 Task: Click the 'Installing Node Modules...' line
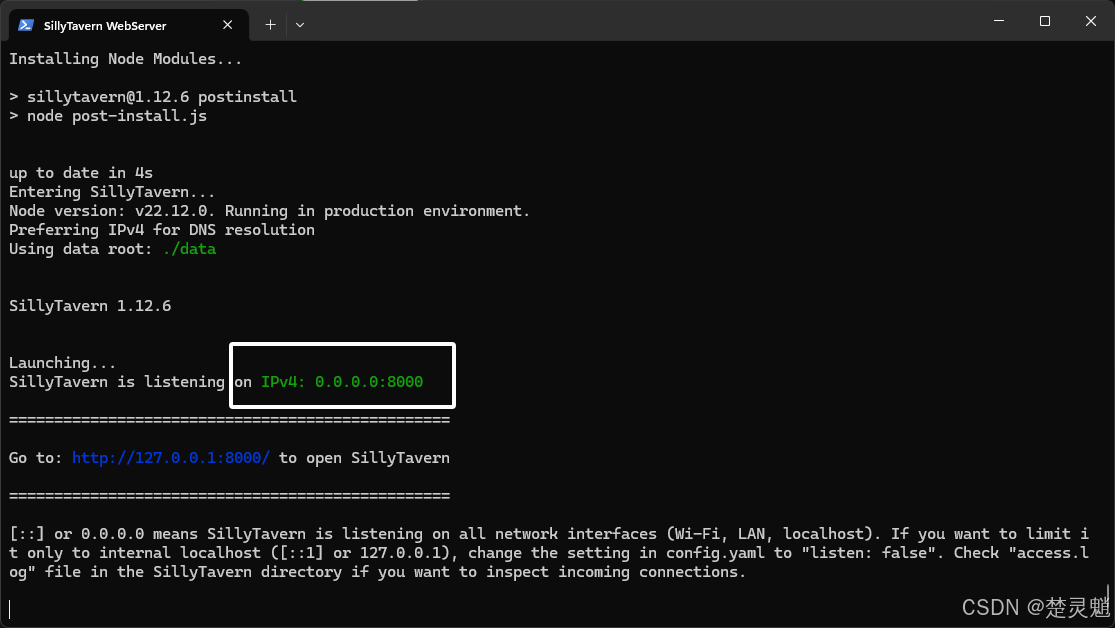click(125, 59)
